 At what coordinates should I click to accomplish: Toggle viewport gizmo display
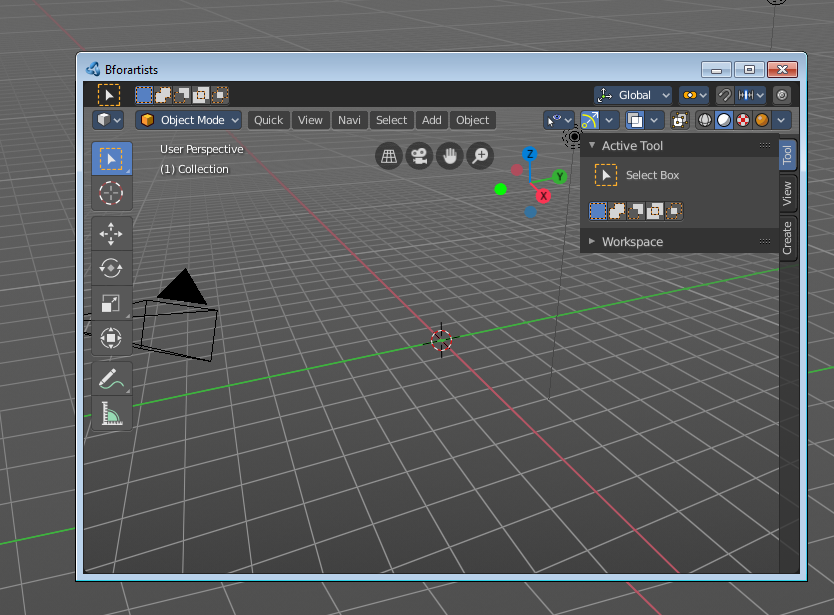590,120
